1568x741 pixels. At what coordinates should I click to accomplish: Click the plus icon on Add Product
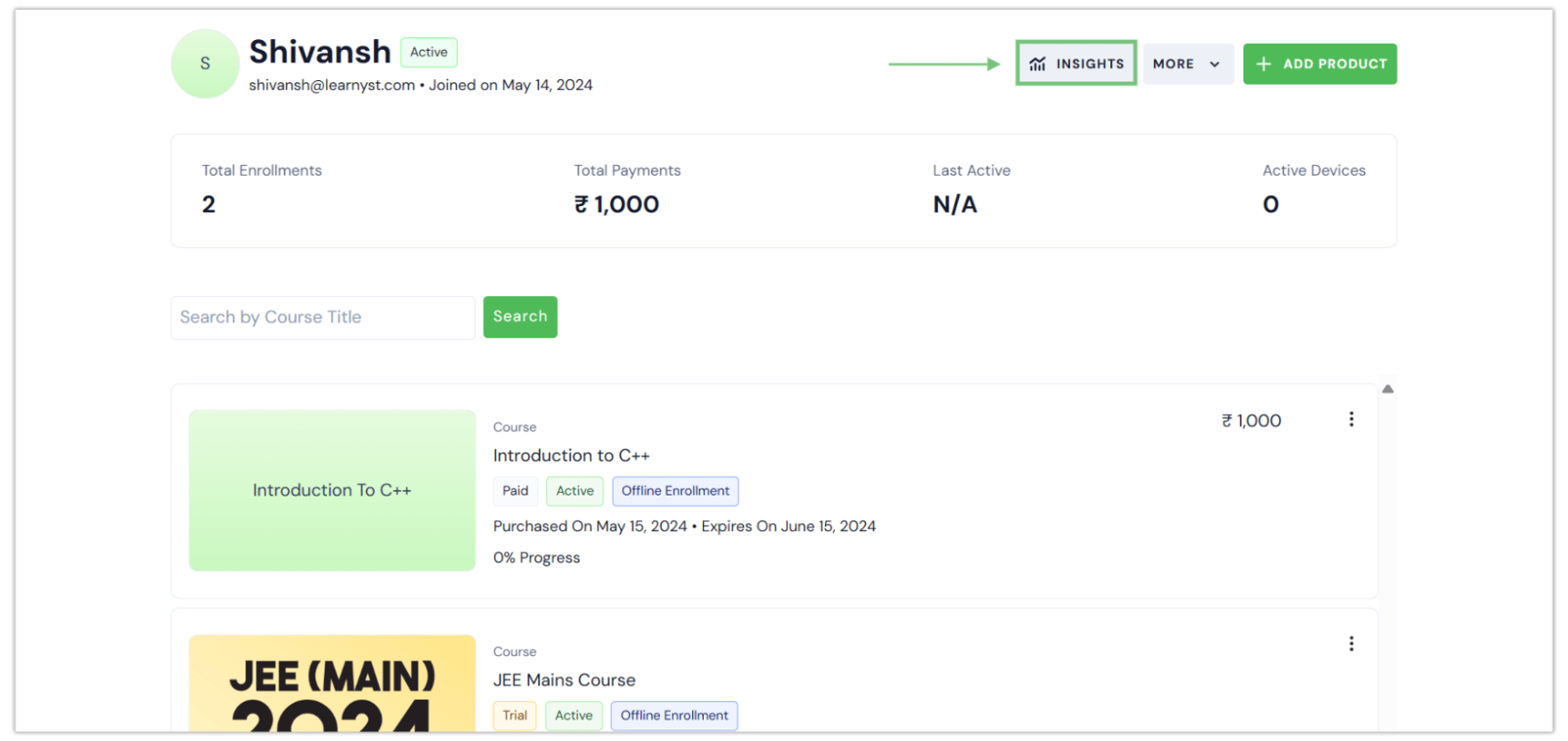[1264, 64]
